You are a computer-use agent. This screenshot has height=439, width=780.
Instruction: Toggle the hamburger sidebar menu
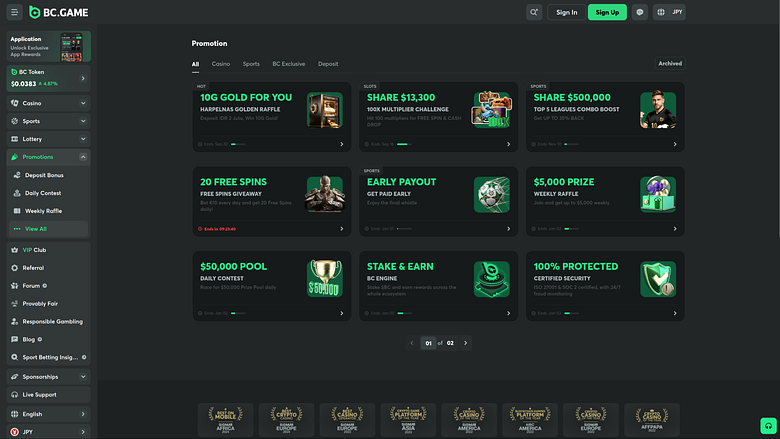click(x=14, y=12)
